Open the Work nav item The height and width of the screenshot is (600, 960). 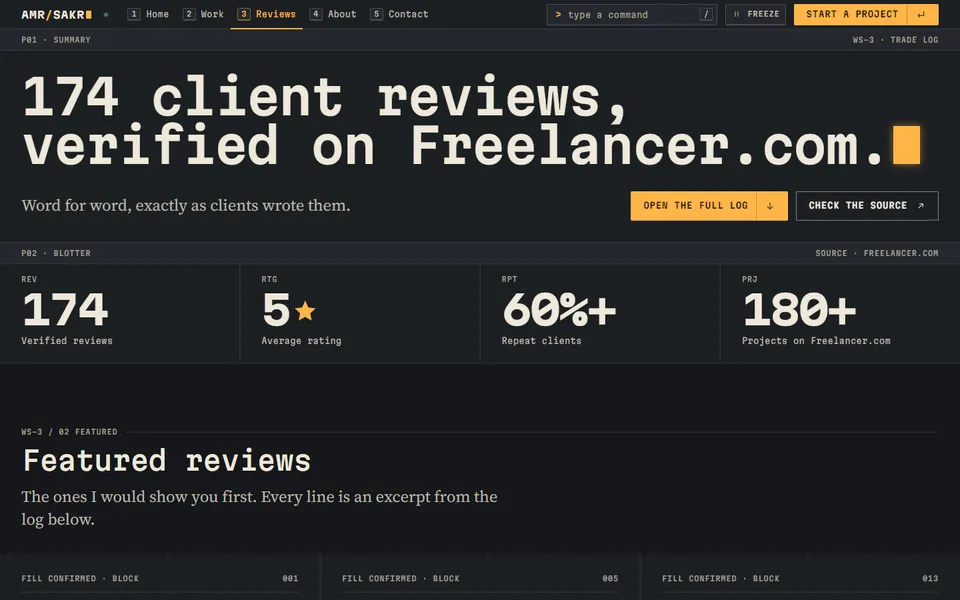pyautogui.click(x=203, y=14)
